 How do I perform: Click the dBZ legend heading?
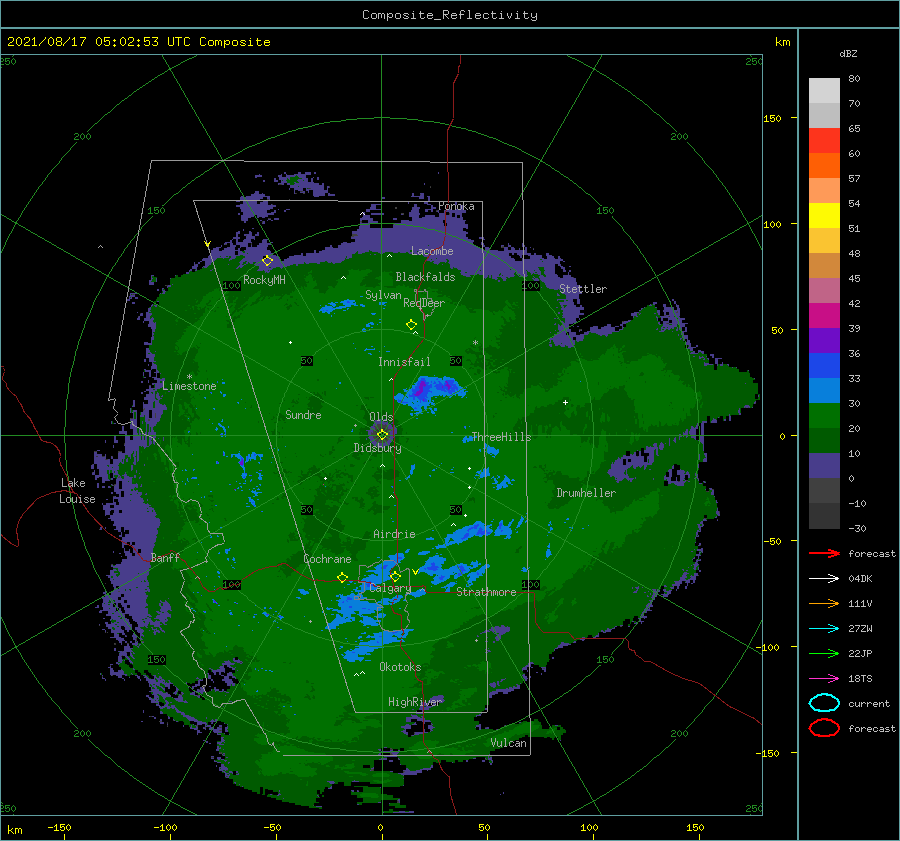848,54
